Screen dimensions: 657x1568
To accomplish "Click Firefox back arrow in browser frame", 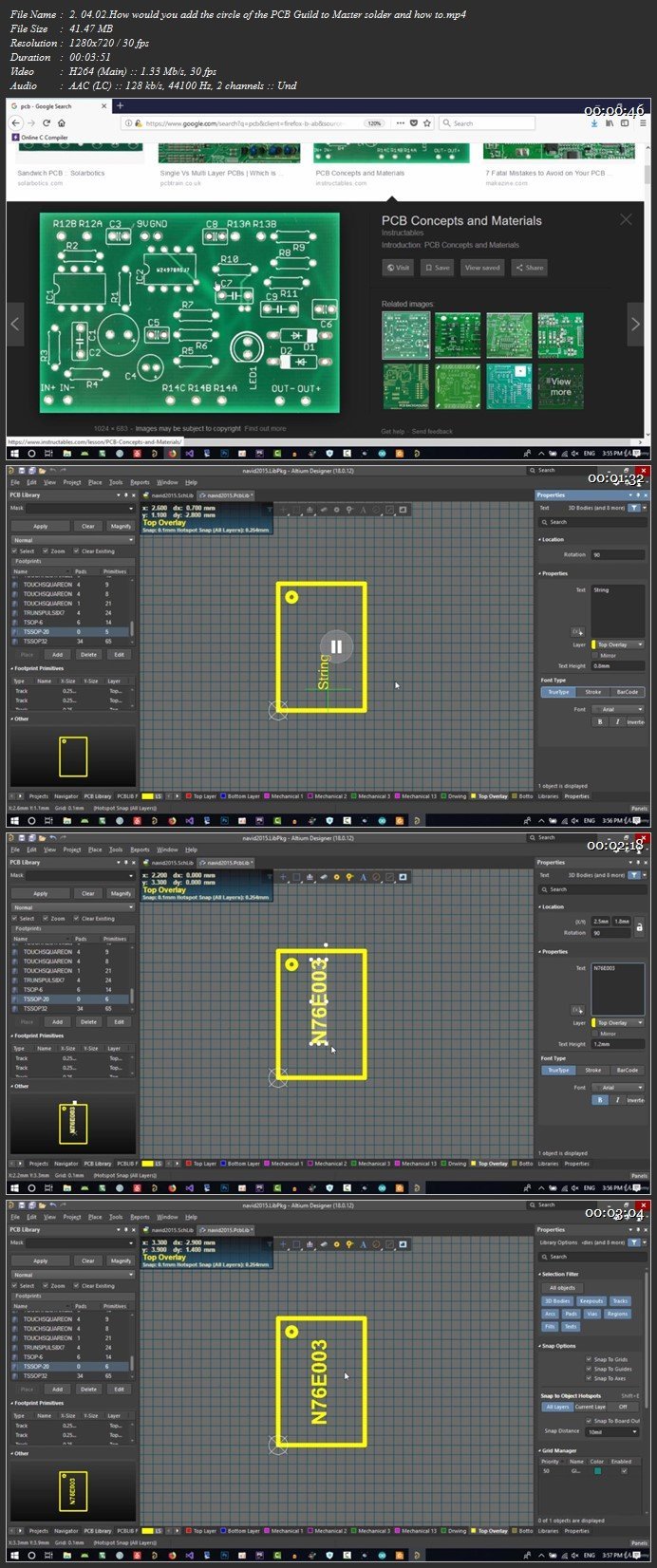I will pyautogui.click(x=16, y=123).
